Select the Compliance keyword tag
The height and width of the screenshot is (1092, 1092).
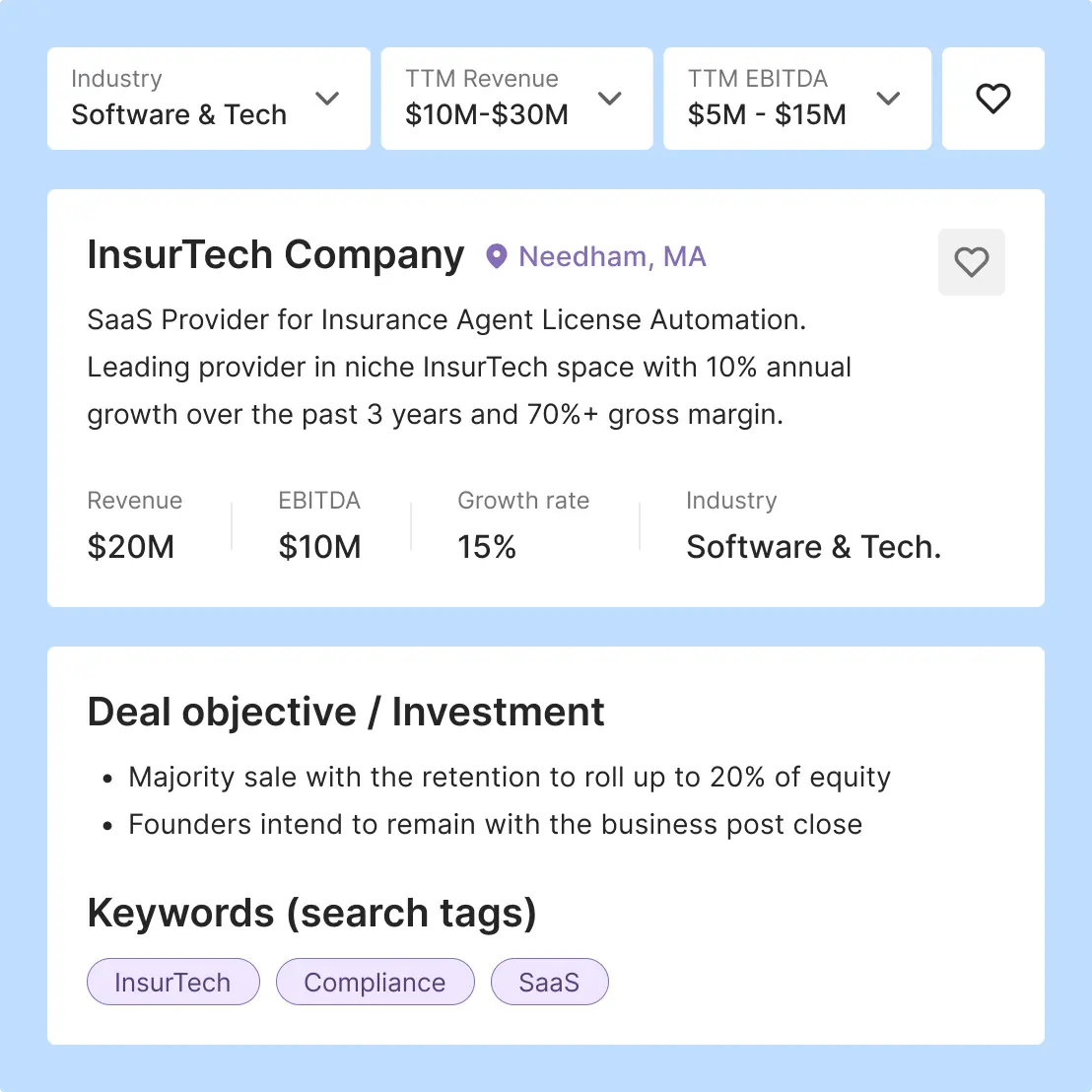click(375, 982)
